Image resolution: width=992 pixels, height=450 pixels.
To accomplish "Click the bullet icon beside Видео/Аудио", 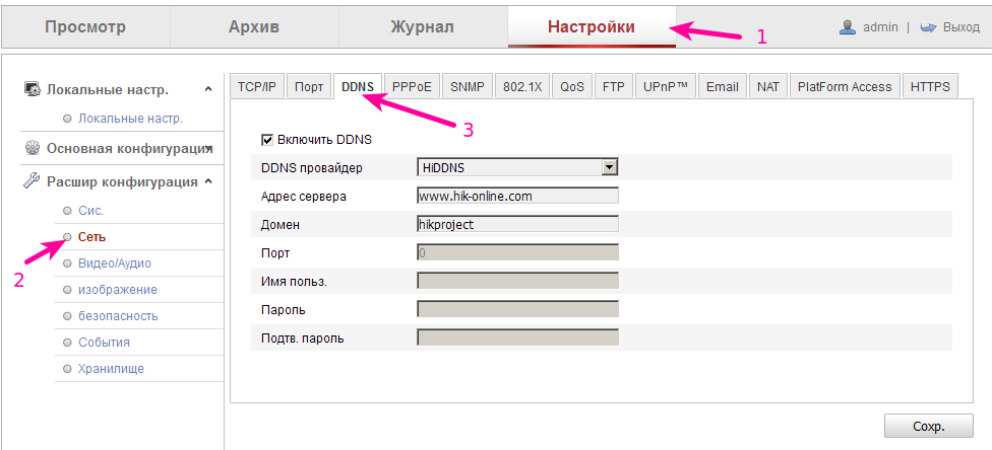I will pos(67,263).
